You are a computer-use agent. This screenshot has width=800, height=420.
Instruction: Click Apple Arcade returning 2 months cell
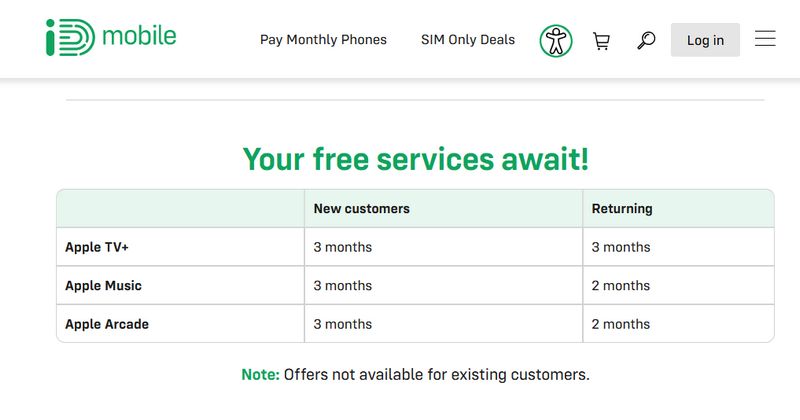(x=679, y=324)
